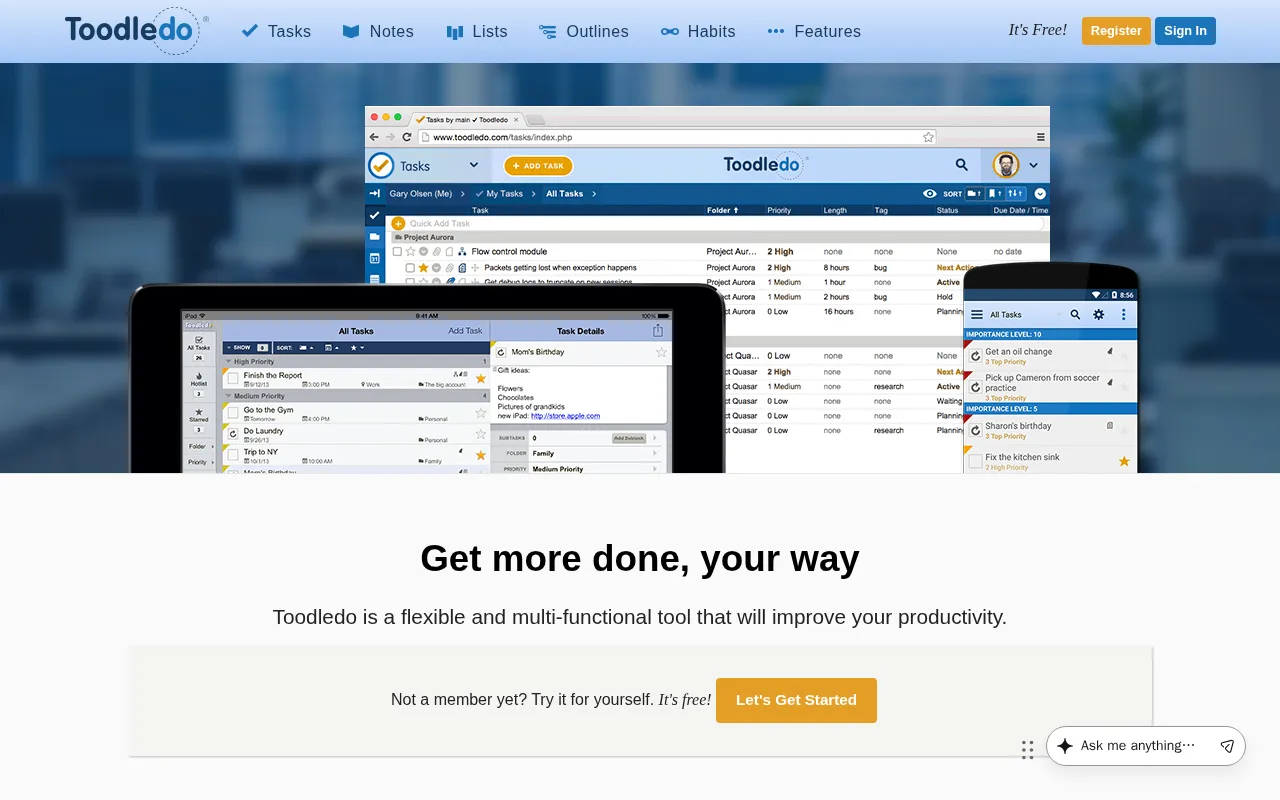This screenshot has width=1280, height=800.
Task: Open Habits from the top navigation
Action: click(698, 31)
